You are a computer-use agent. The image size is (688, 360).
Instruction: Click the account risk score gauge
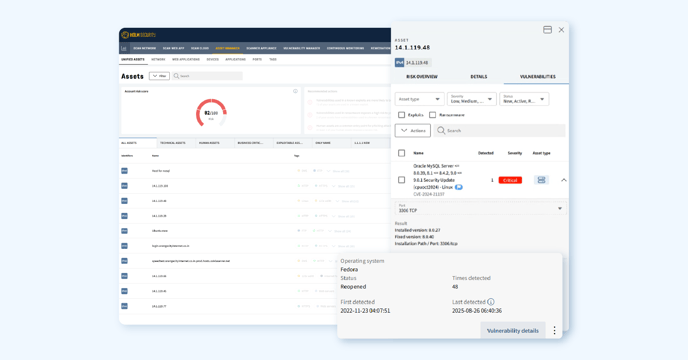click(211, 113)
